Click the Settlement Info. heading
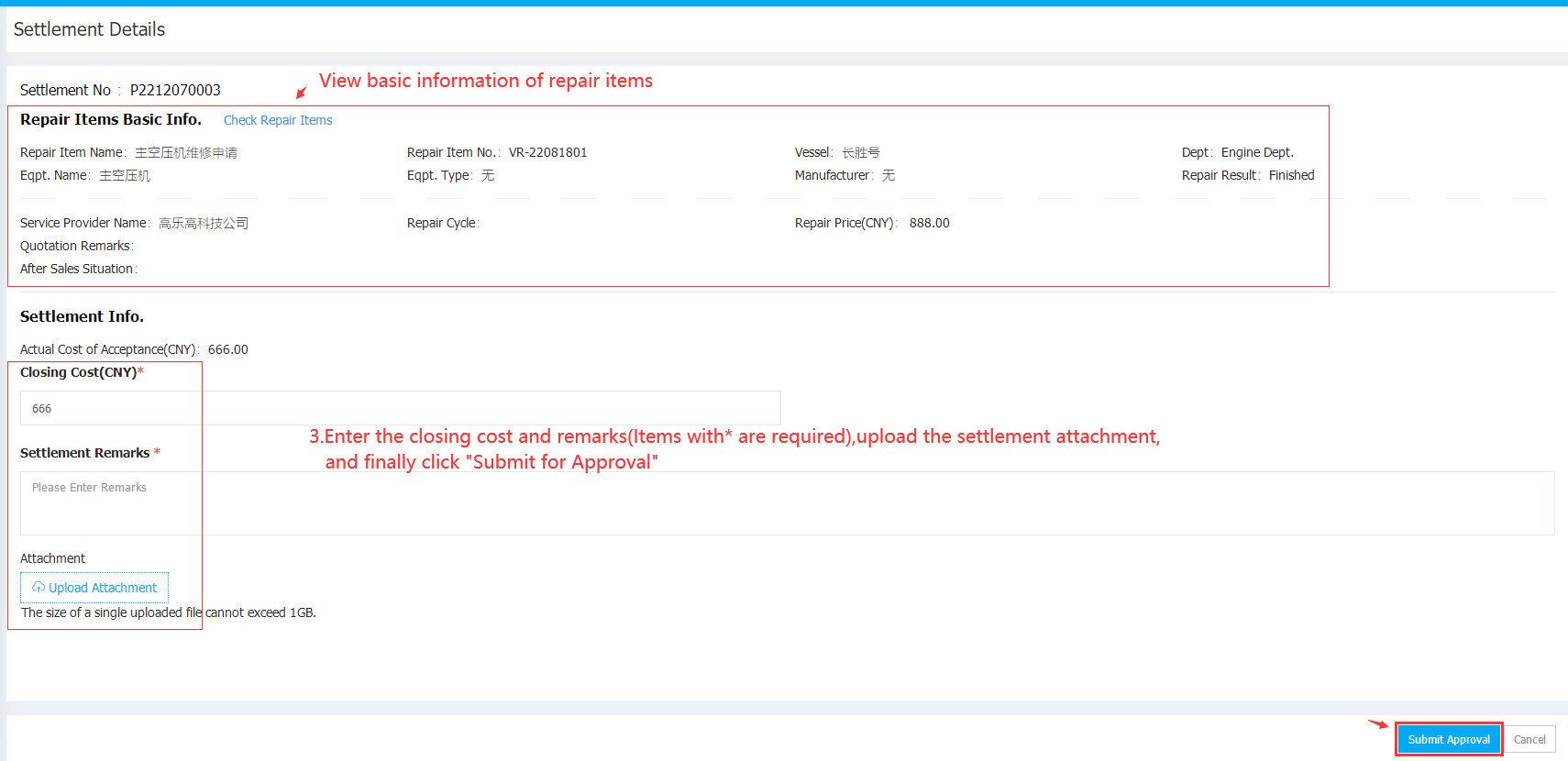 [82, 316]
